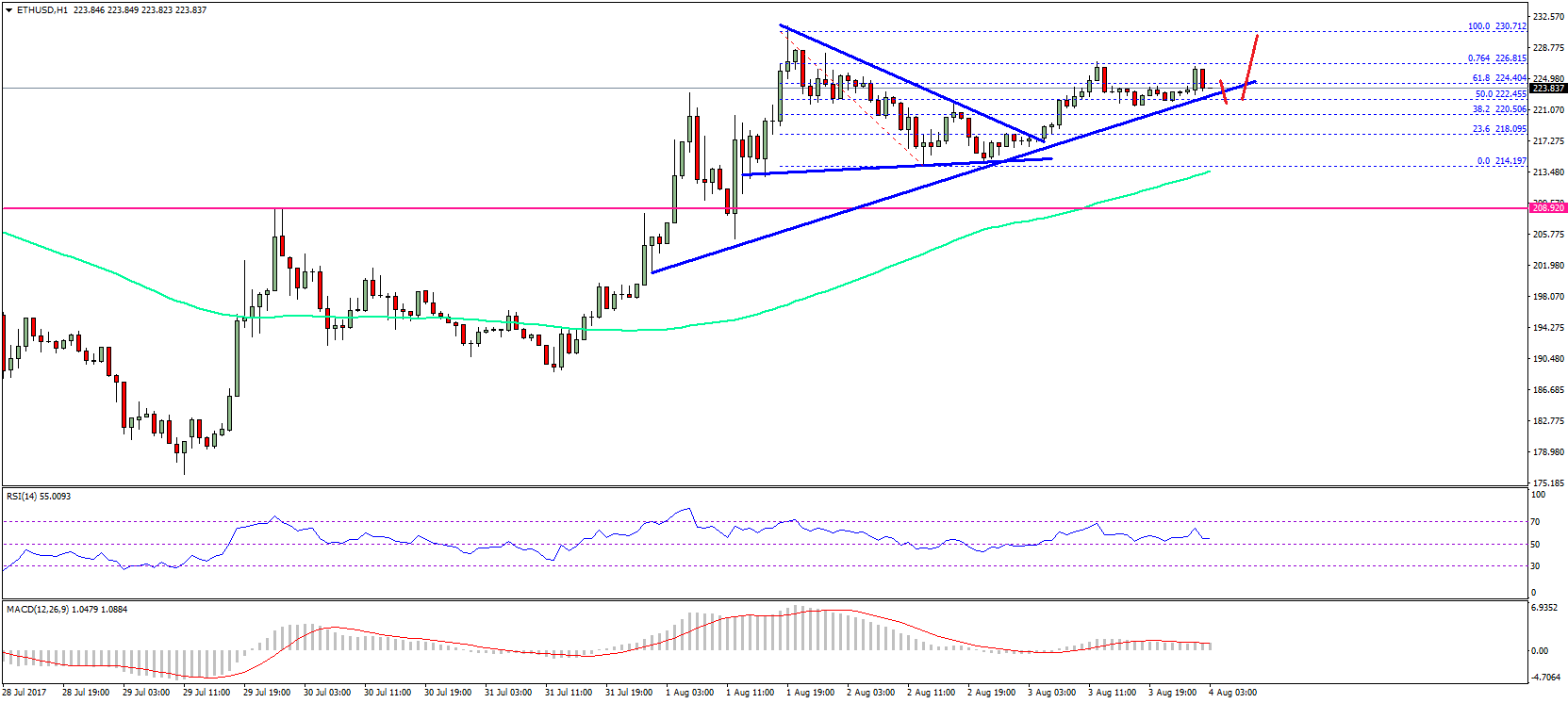Click the pink 208.920 price level label
The height and width of the screenshot is (703, 1568).
[1547, 207]
